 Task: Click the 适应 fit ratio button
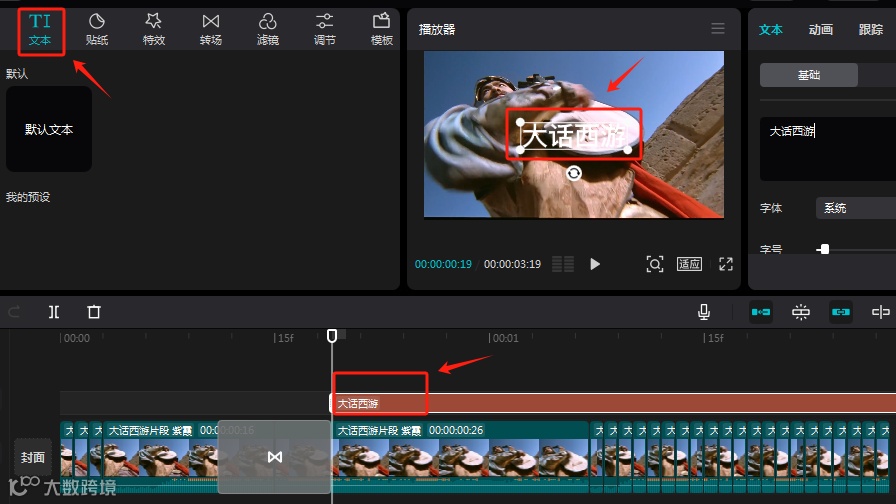[689, 264]
